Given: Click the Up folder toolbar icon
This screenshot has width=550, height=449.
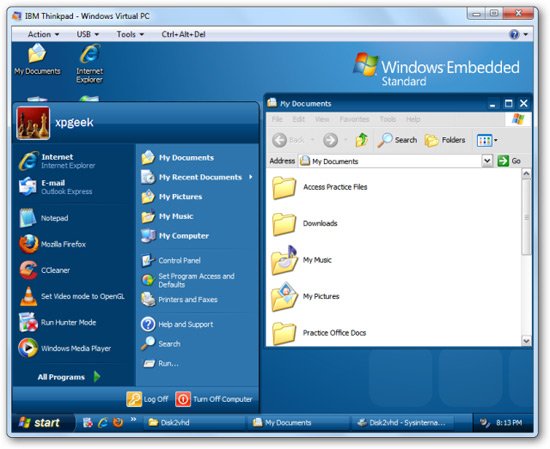Looking at the screenshot, I should tap(362, 140).
